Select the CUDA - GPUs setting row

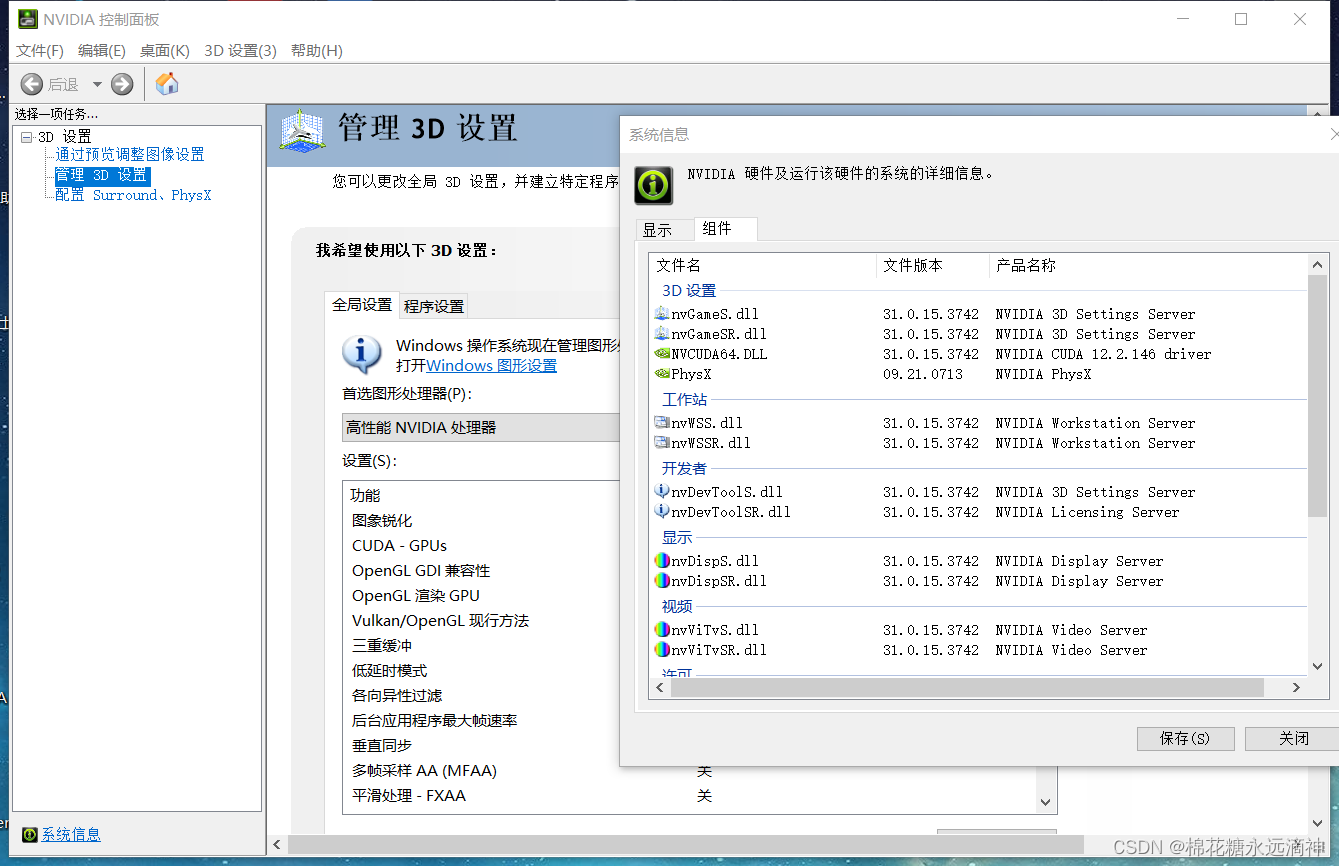coord(399,546)
